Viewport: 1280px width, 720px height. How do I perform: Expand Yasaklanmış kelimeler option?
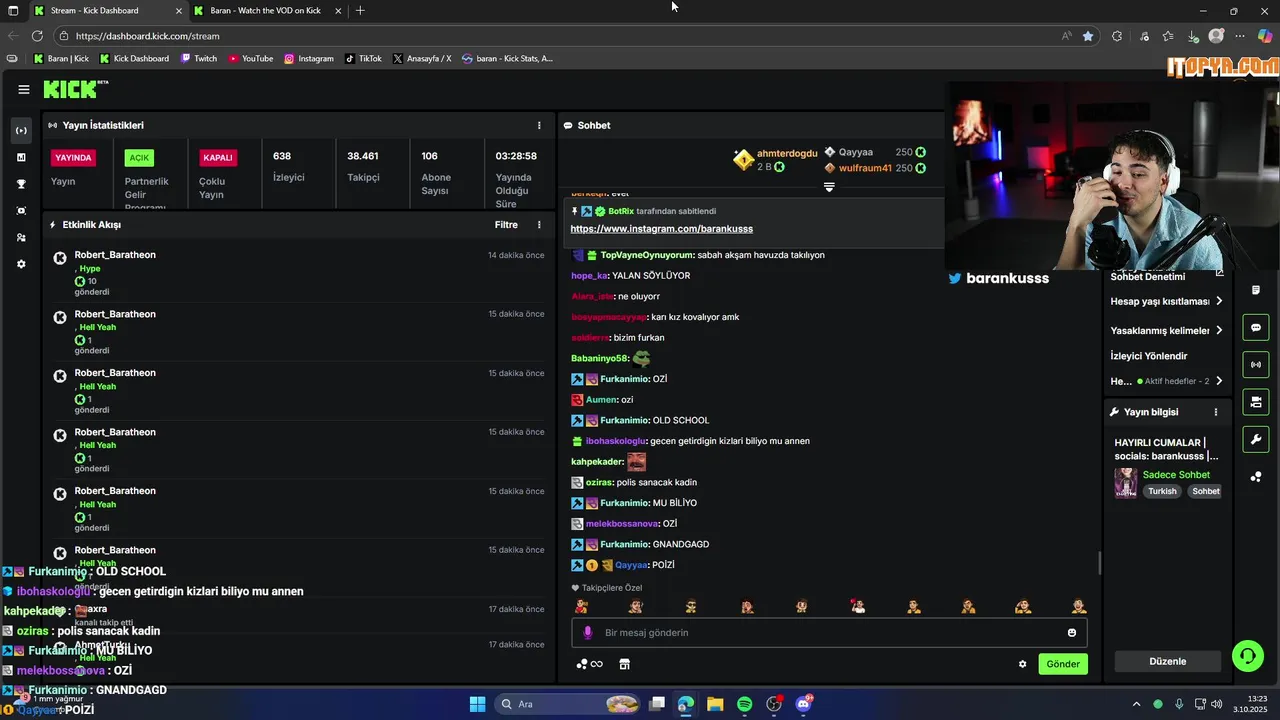1167,331
